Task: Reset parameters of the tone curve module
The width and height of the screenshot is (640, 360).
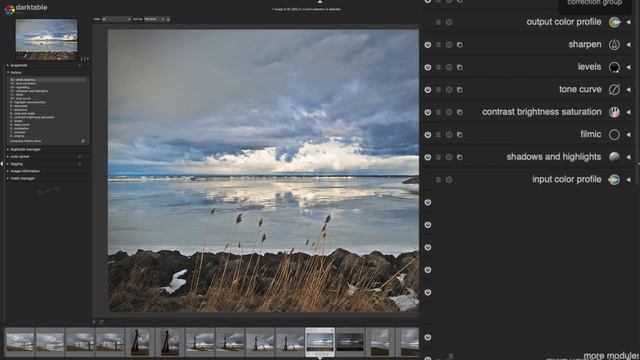Action: [x=449, y=89]
